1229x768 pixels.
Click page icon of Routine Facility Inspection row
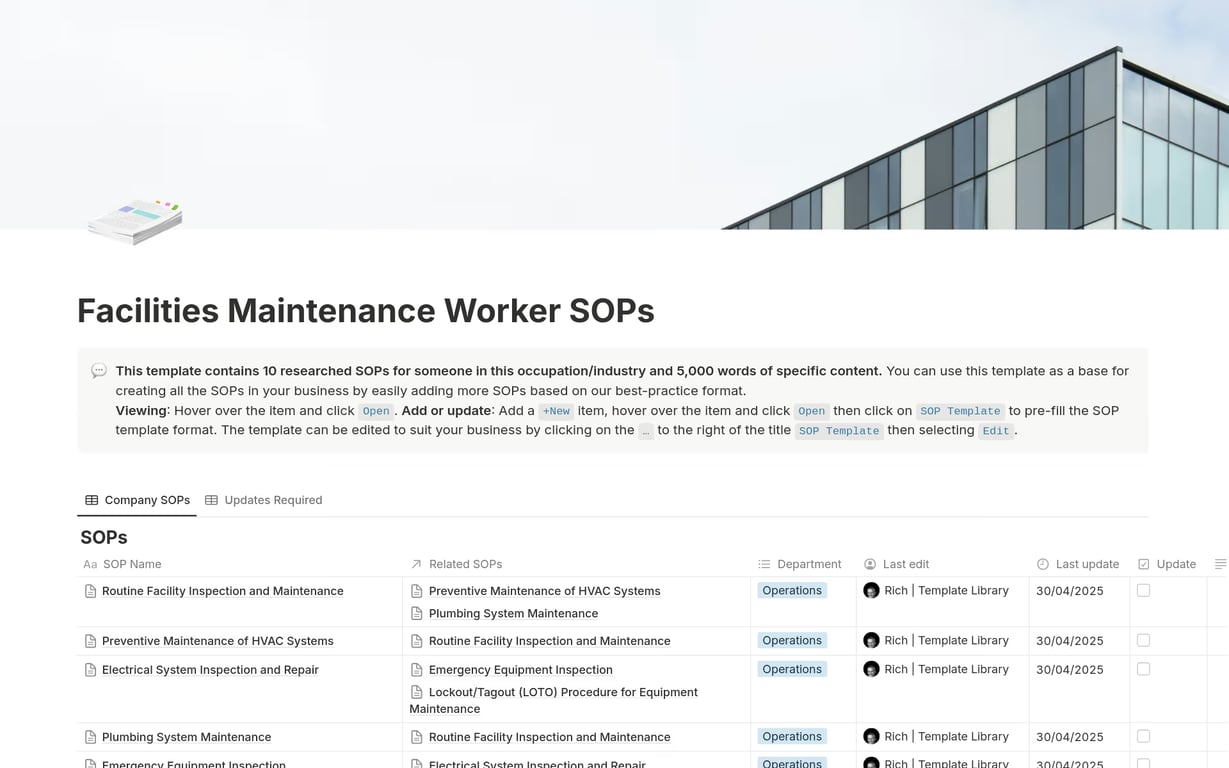90,591
